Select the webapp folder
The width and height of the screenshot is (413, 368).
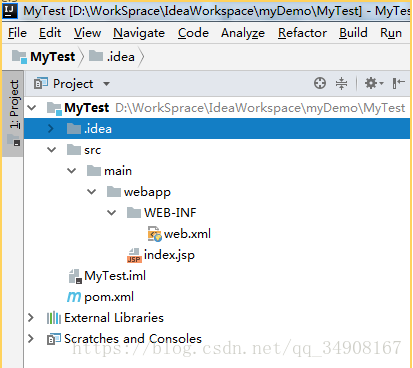tap(147, 192)
